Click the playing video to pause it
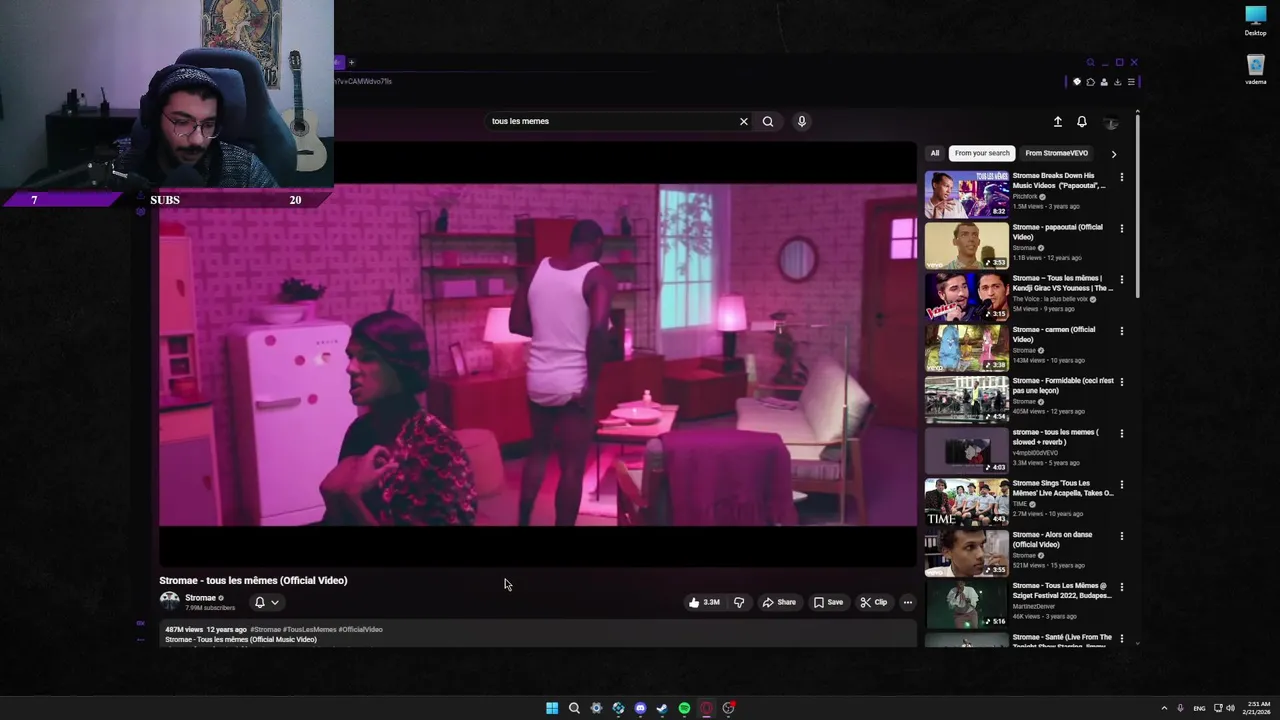 538,354
